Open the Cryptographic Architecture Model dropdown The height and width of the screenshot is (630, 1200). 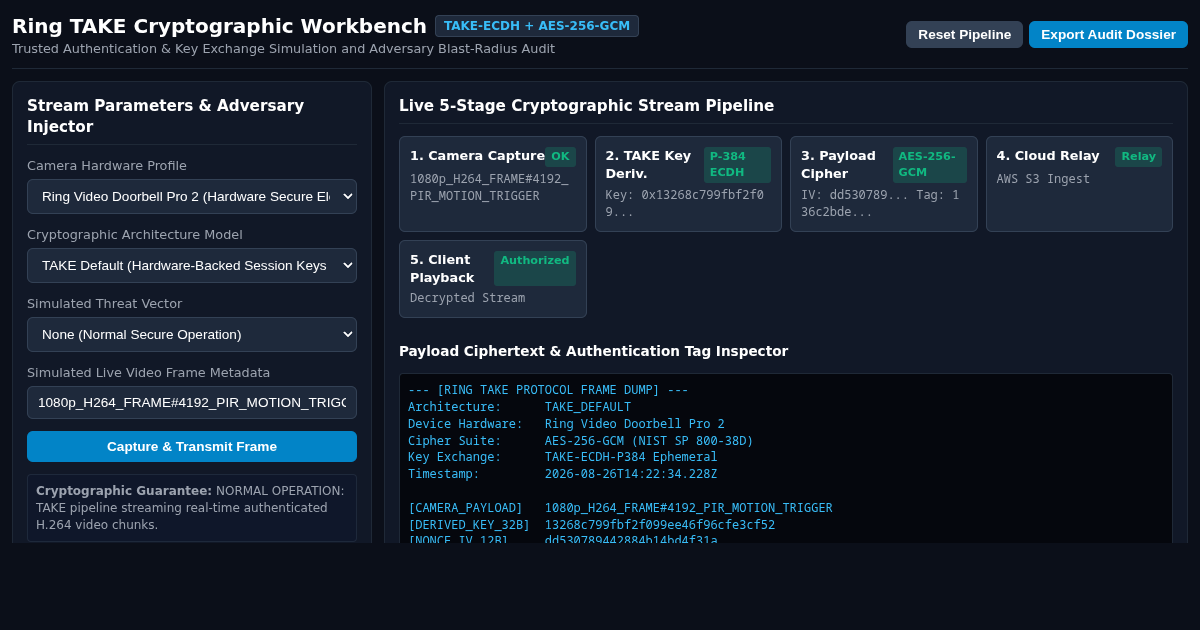[192, 265]
